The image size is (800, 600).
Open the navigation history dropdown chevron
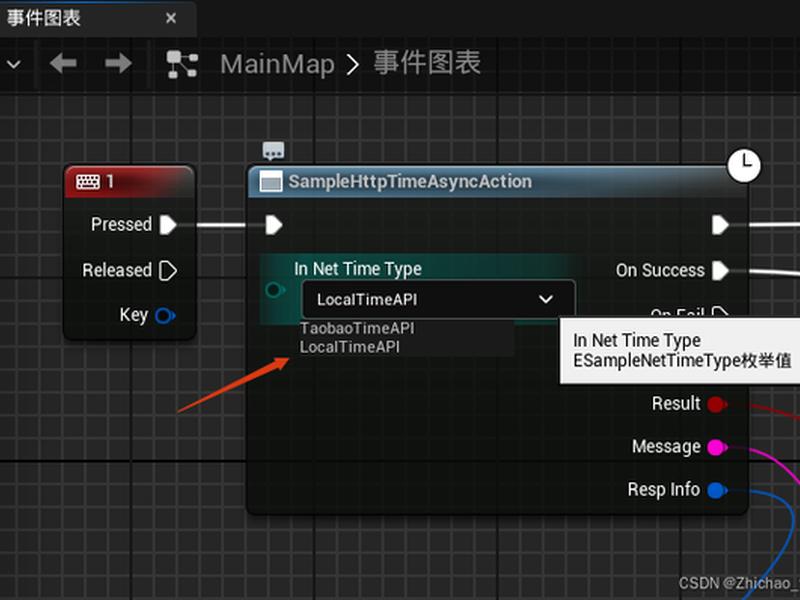[14, 64]
